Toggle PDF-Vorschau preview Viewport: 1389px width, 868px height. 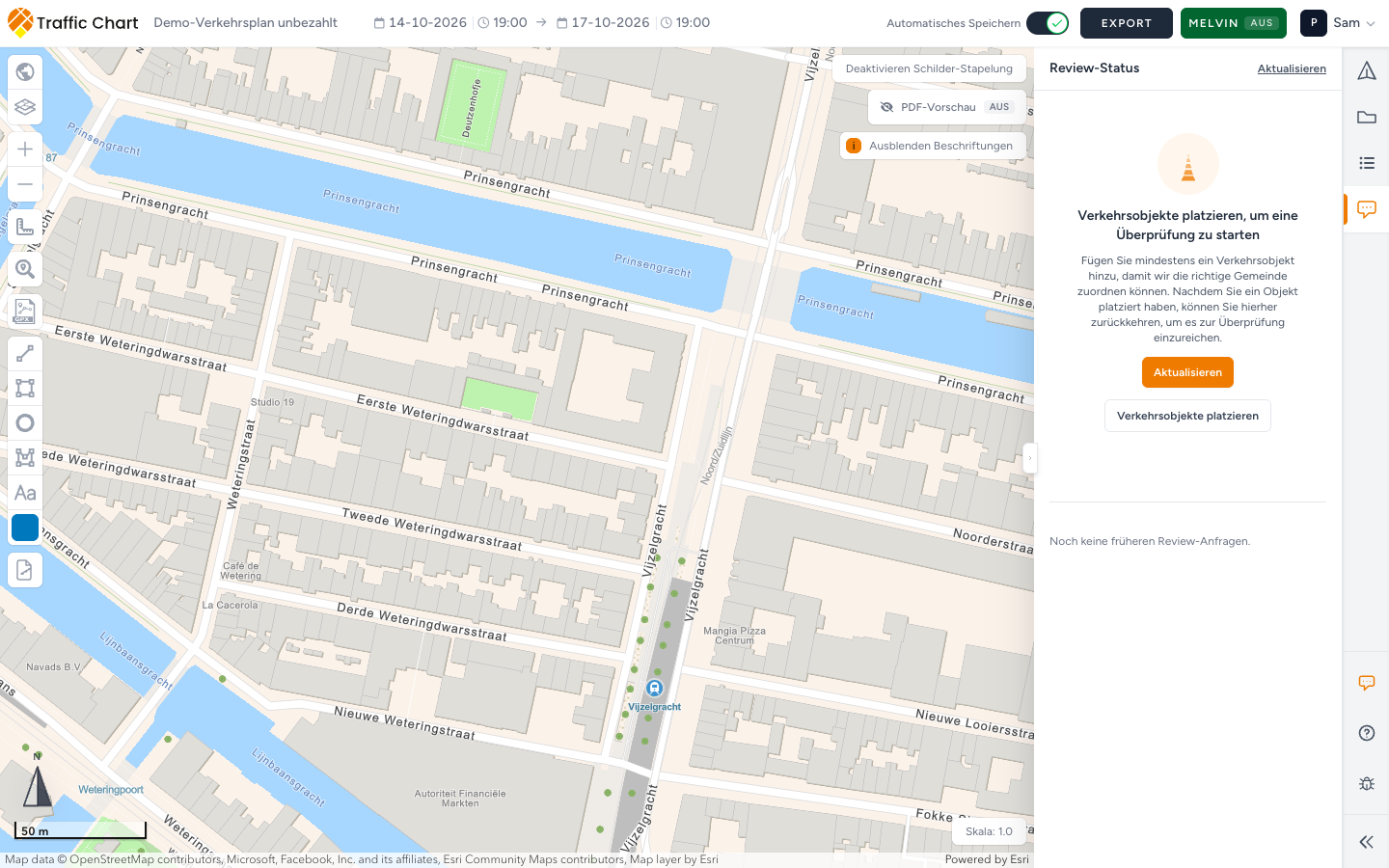click(x=947, y=107)
